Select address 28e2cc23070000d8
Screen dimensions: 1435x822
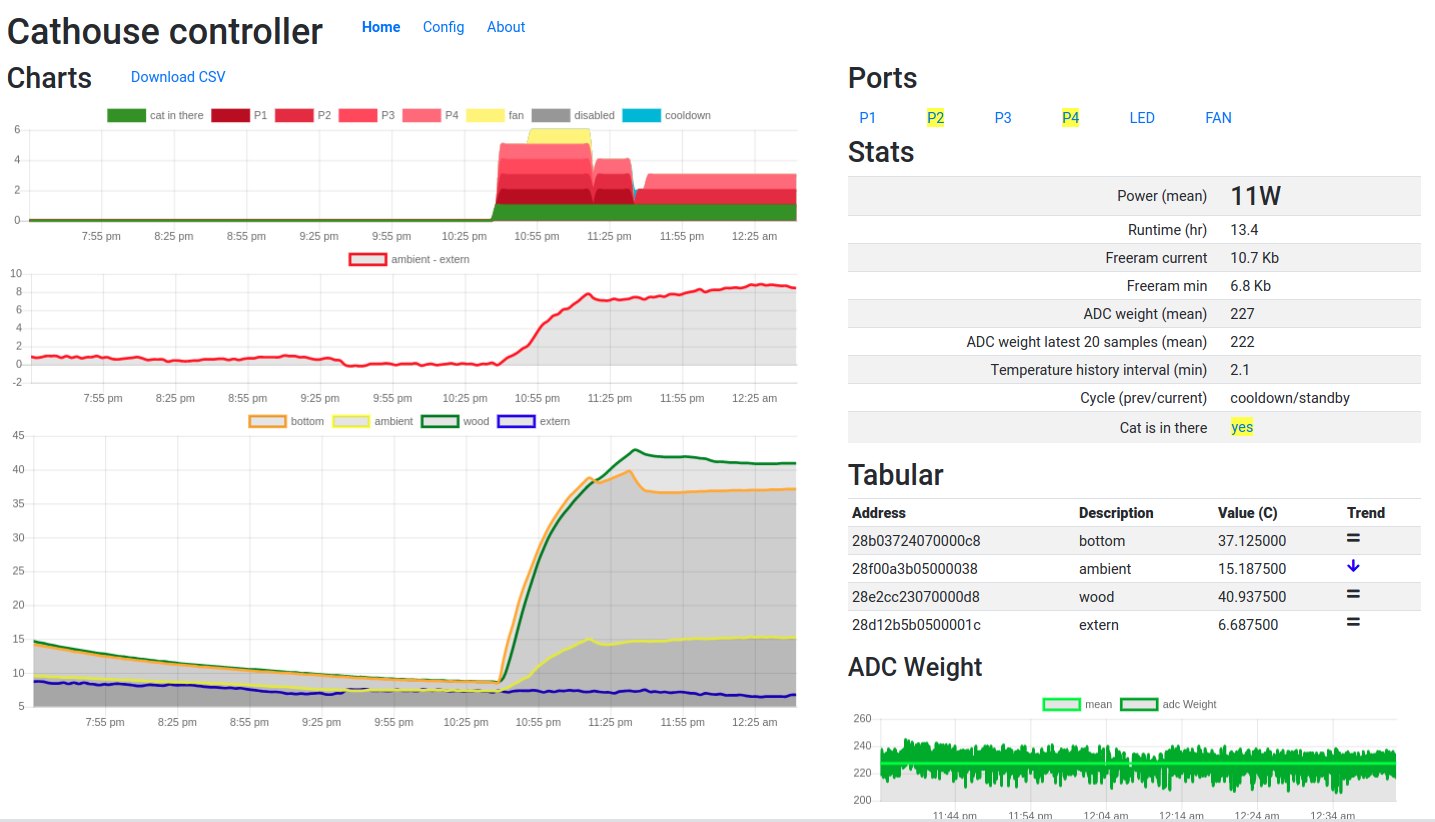(916, 597)
